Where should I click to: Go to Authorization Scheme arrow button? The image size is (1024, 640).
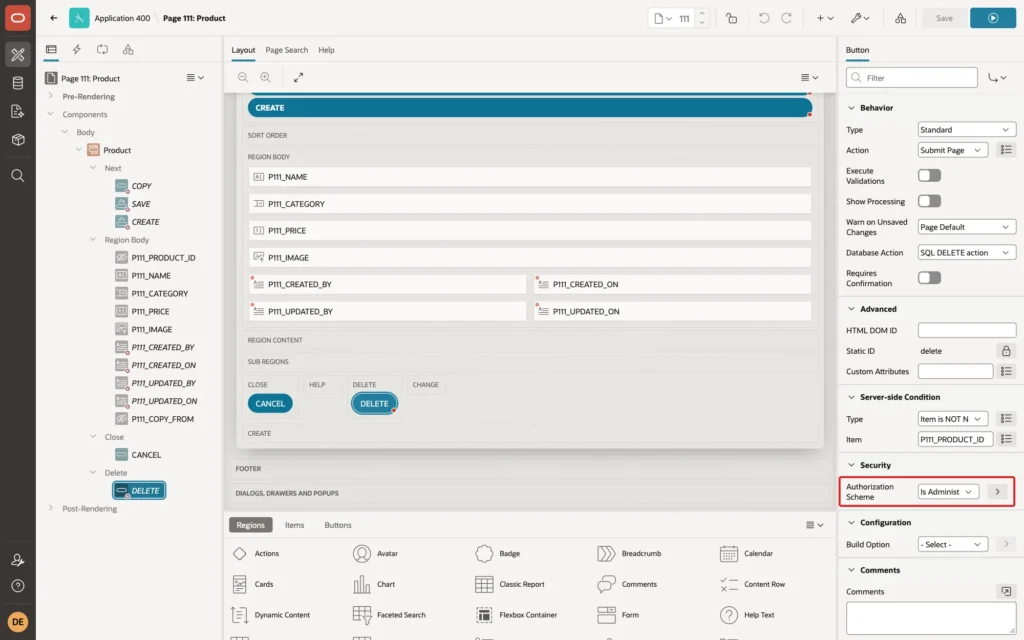(x=997, y=492)
